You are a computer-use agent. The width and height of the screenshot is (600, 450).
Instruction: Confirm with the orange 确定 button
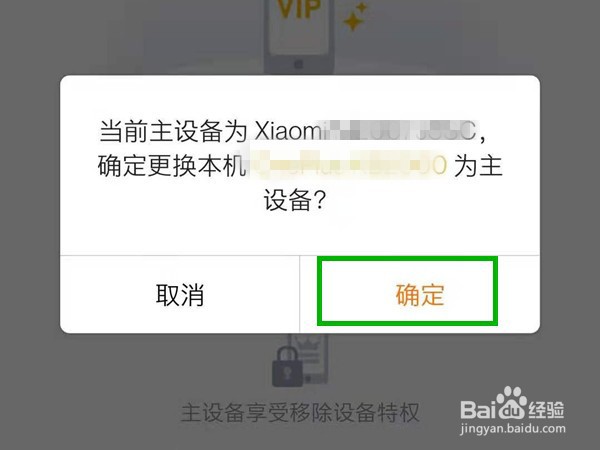point(420,294)
